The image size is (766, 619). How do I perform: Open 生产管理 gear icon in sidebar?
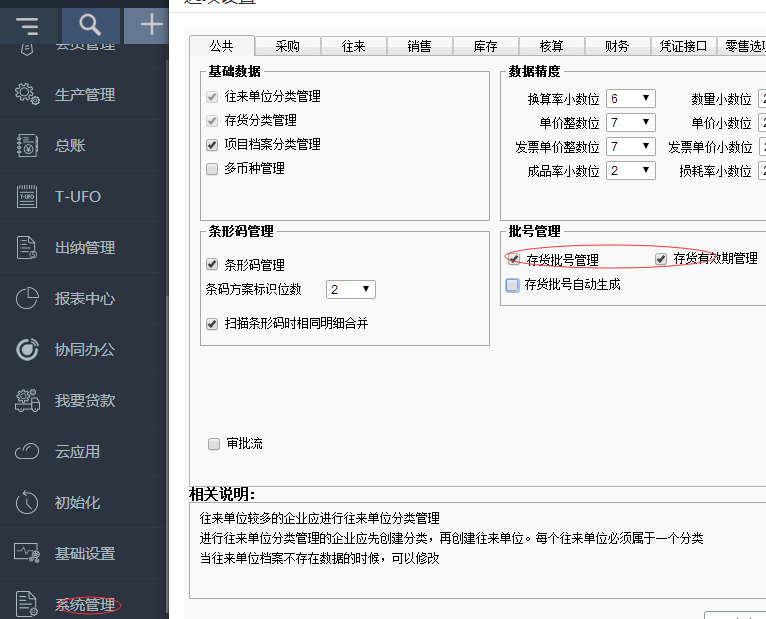(x=27, y=95)
